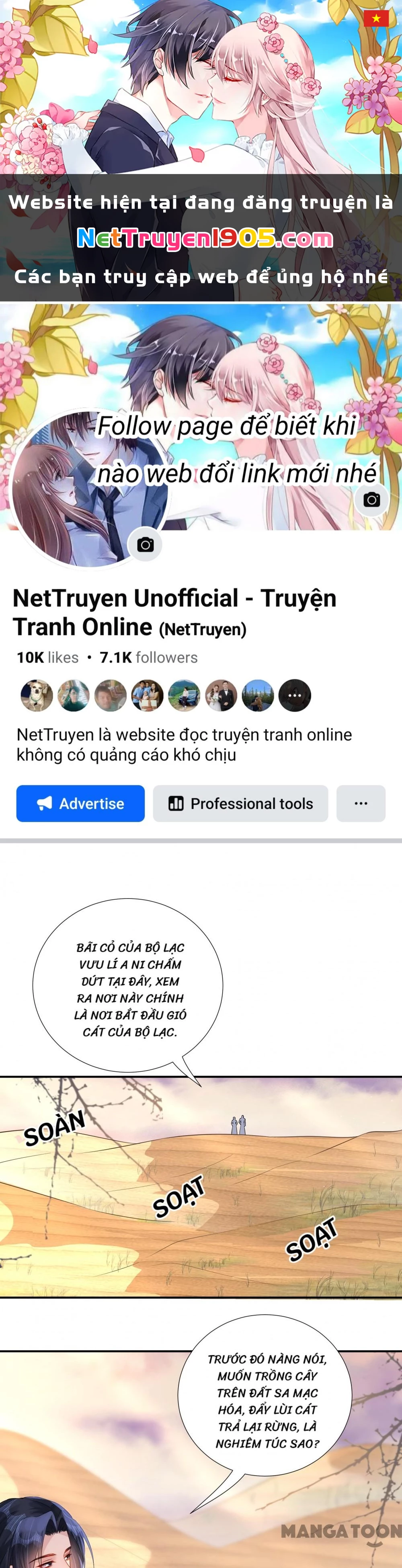Click the car photo follower avatar
Screen dimensions: 402x1568
click(184, 695)
